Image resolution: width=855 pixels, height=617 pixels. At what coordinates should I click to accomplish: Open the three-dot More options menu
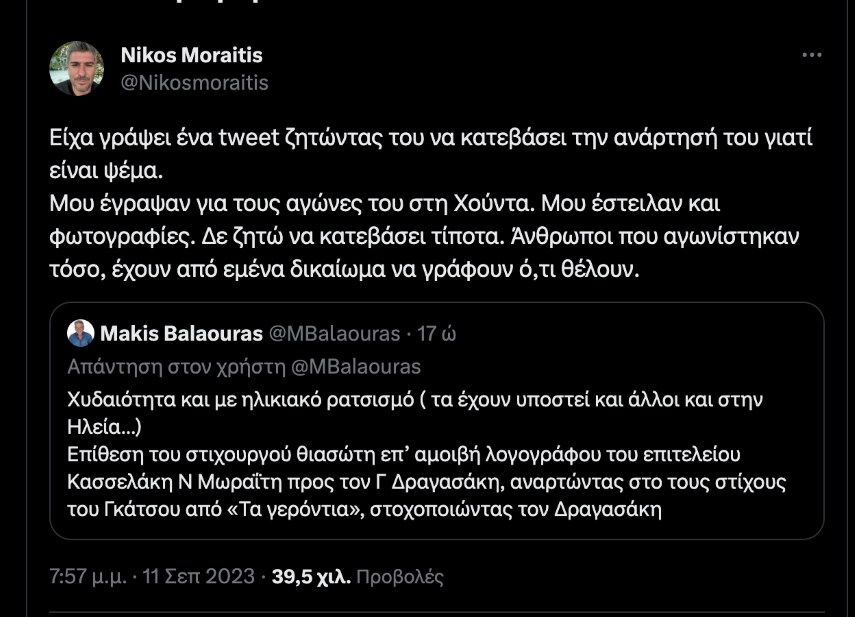[x=812, y=56]
